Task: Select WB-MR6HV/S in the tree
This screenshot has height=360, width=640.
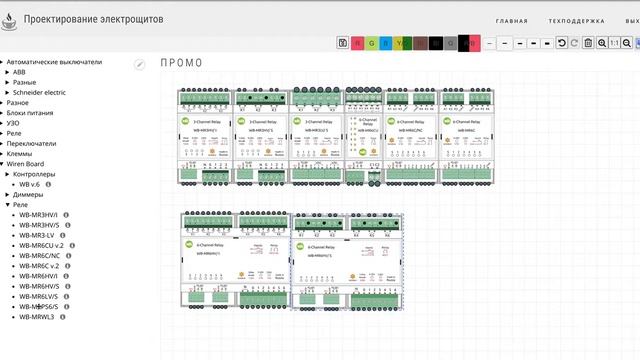Action: pyautogui.click(x=39, y=287)
